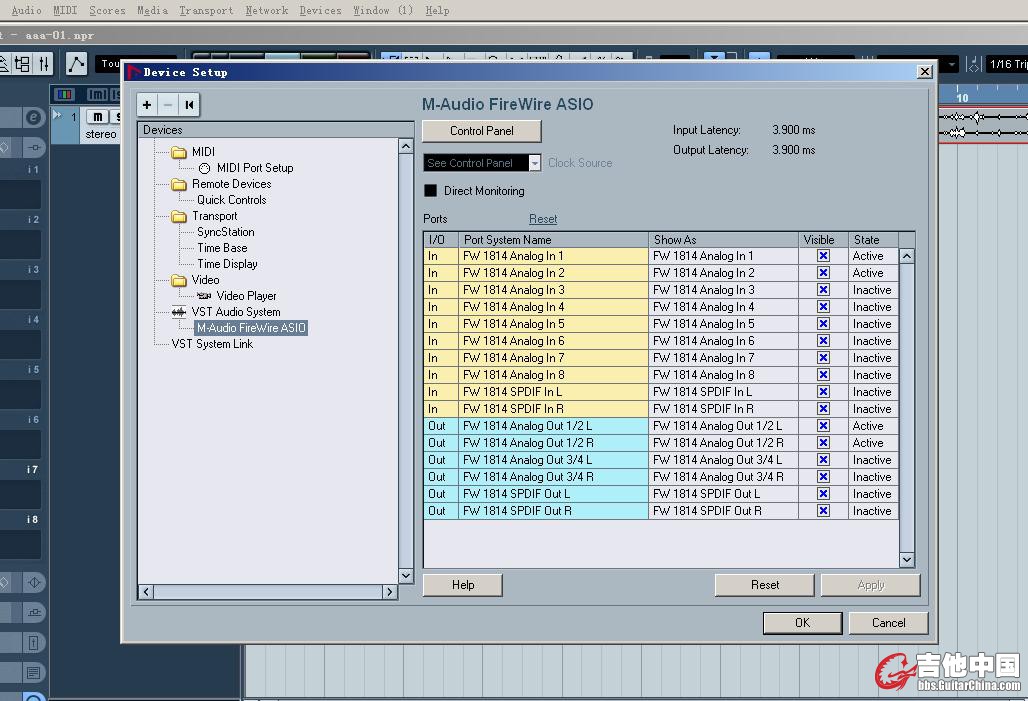Open the ASIO Control Panel button
The height and width of the screenshot is (701, 1028).
click(x=482, y=131)
